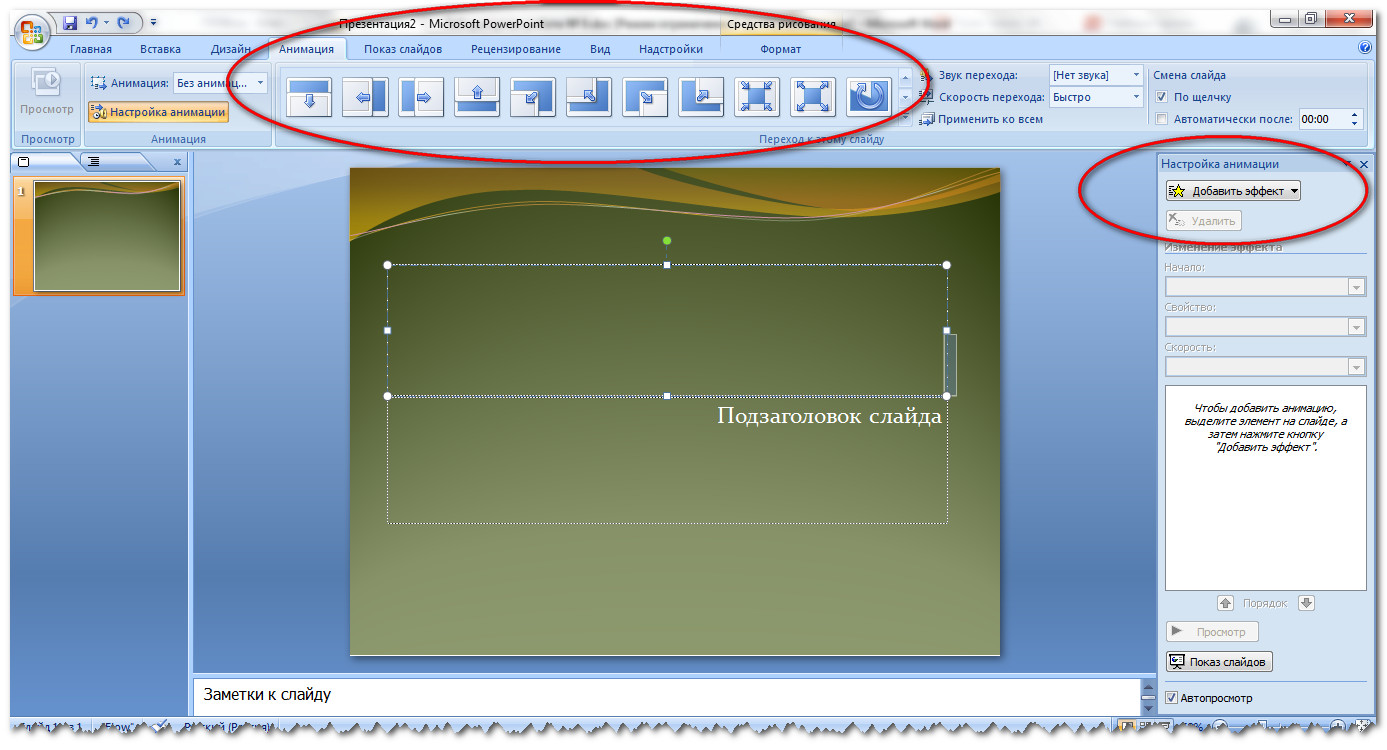Pick the transition with four outward arrows

[813, 97]
